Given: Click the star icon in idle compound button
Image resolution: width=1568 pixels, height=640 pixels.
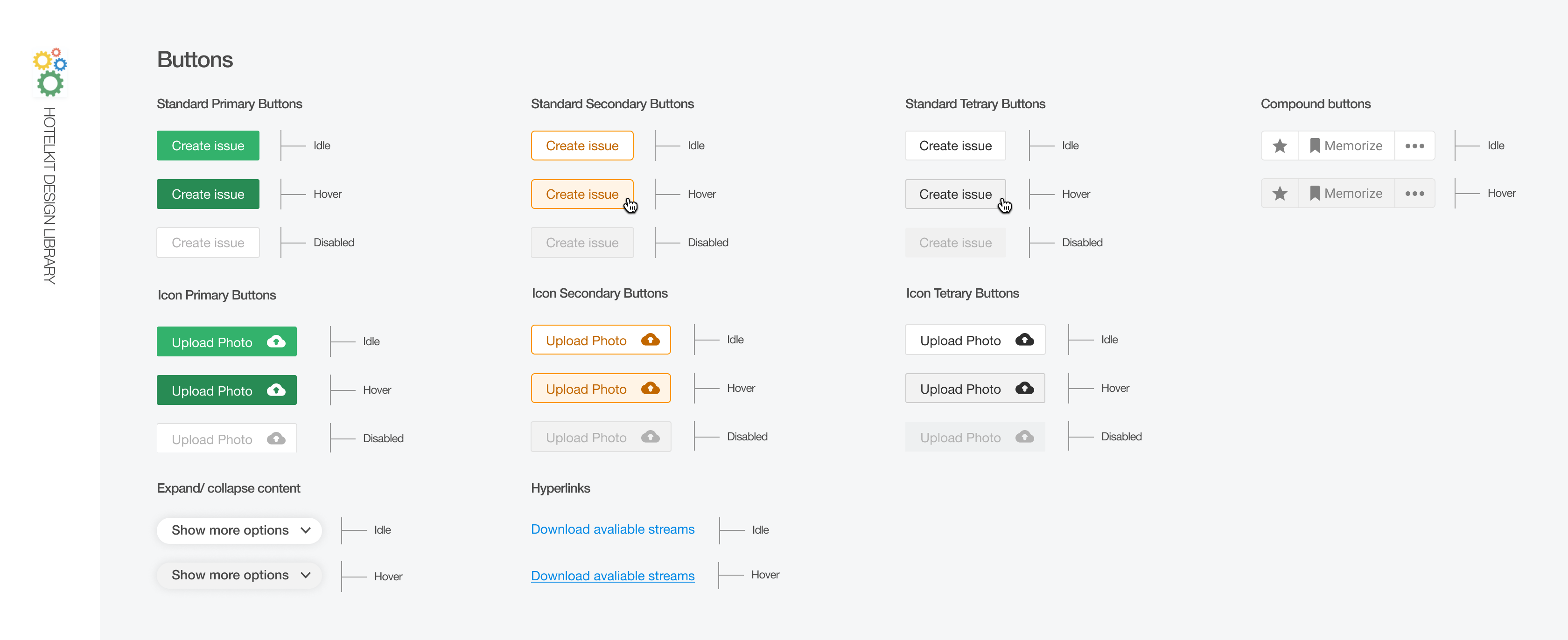Looking at the screenshot, I should tap(1280, 146).
